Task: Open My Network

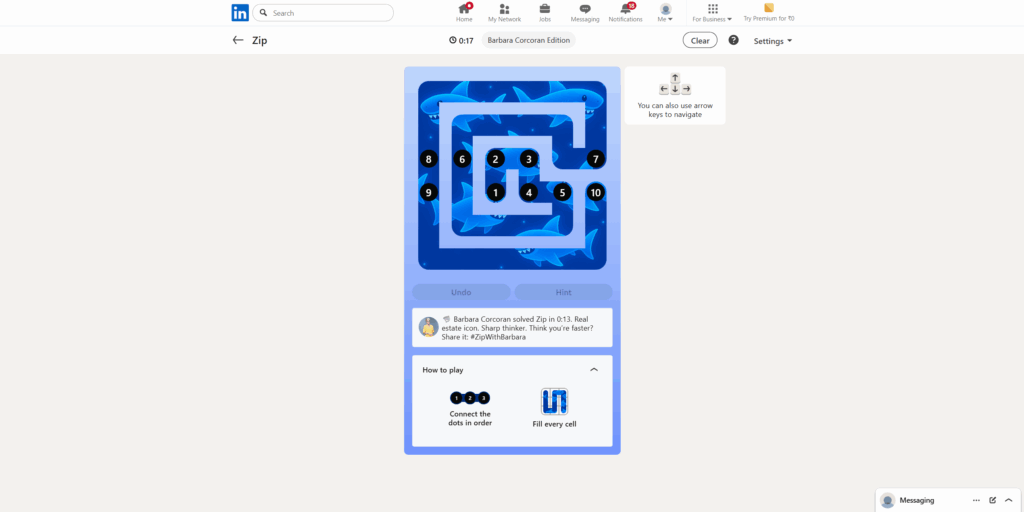Action: pos(504,12)
